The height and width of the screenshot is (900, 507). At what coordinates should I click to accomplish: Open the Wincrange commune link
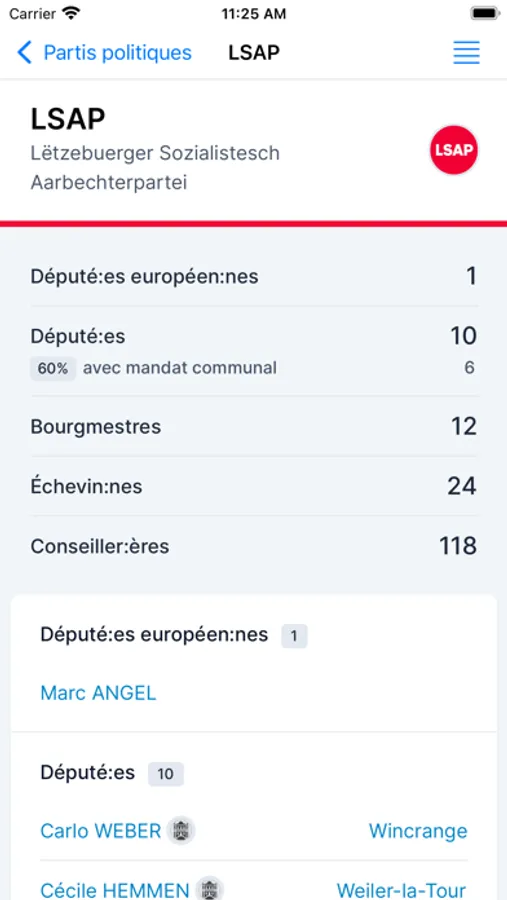(418, 831)
